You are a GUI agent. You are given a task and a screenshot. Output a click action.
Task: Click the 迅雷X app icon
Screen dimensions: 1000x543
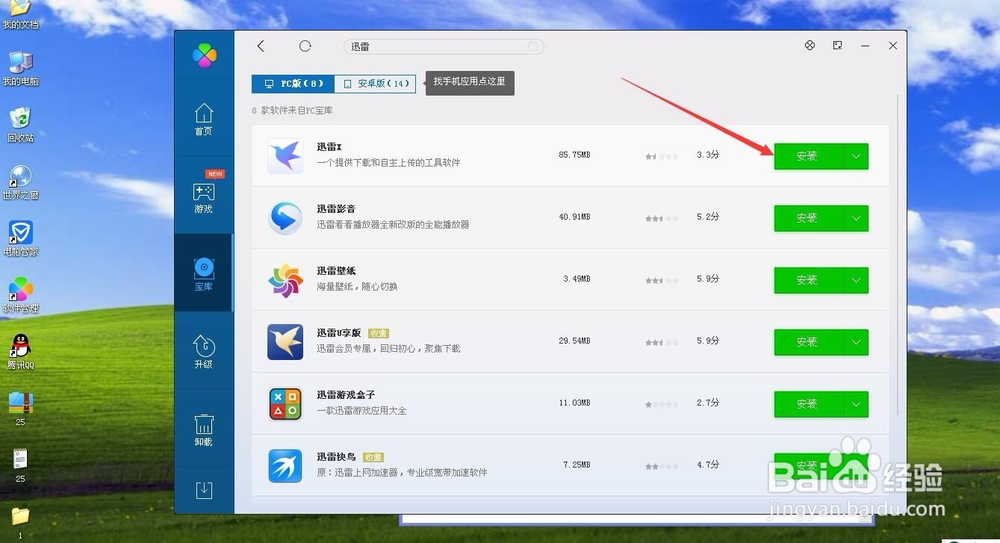(x=285, y=156)
